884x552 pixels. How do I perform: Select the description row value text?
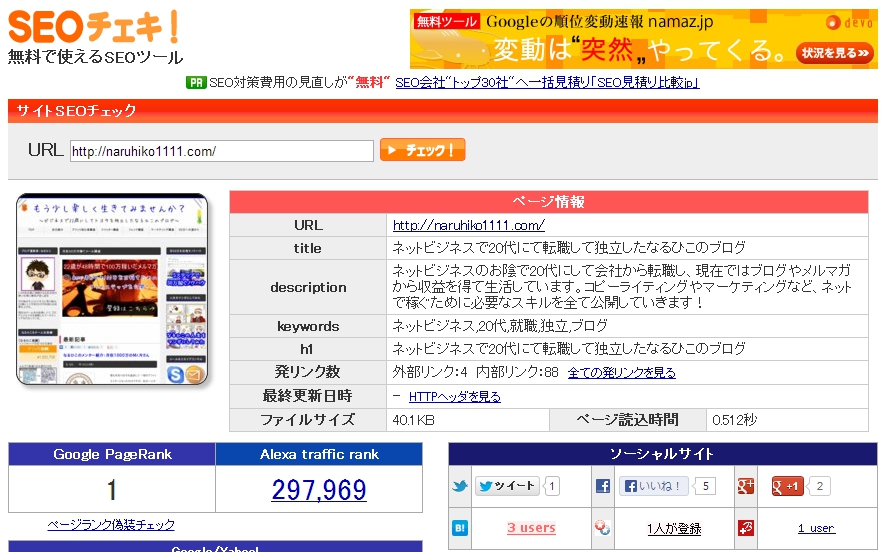tap(621, 286)
